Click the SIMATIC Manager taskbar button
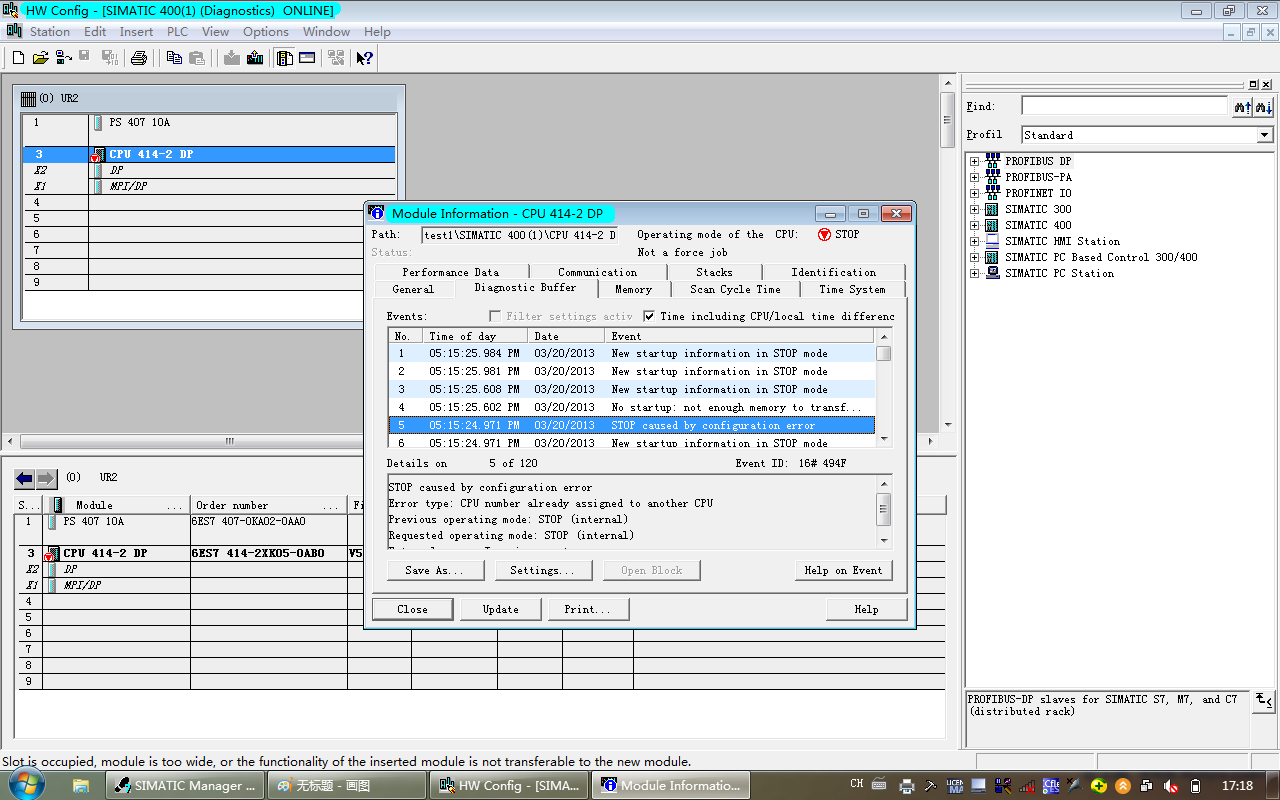This screenshot has width=1280, height=800. (185, 785)
